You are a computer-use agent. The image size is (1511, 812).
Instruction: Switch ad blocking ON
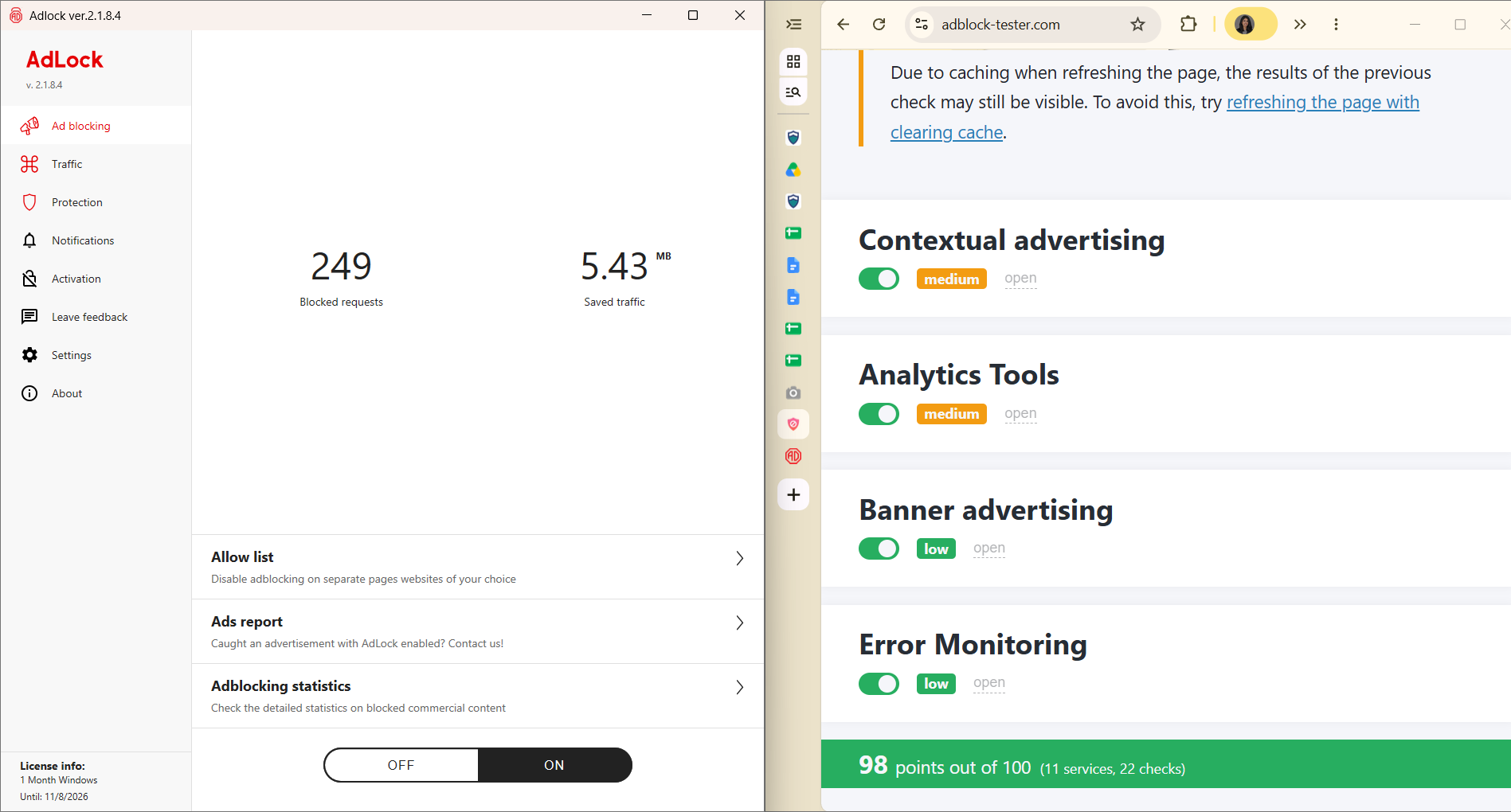[554, 765]
